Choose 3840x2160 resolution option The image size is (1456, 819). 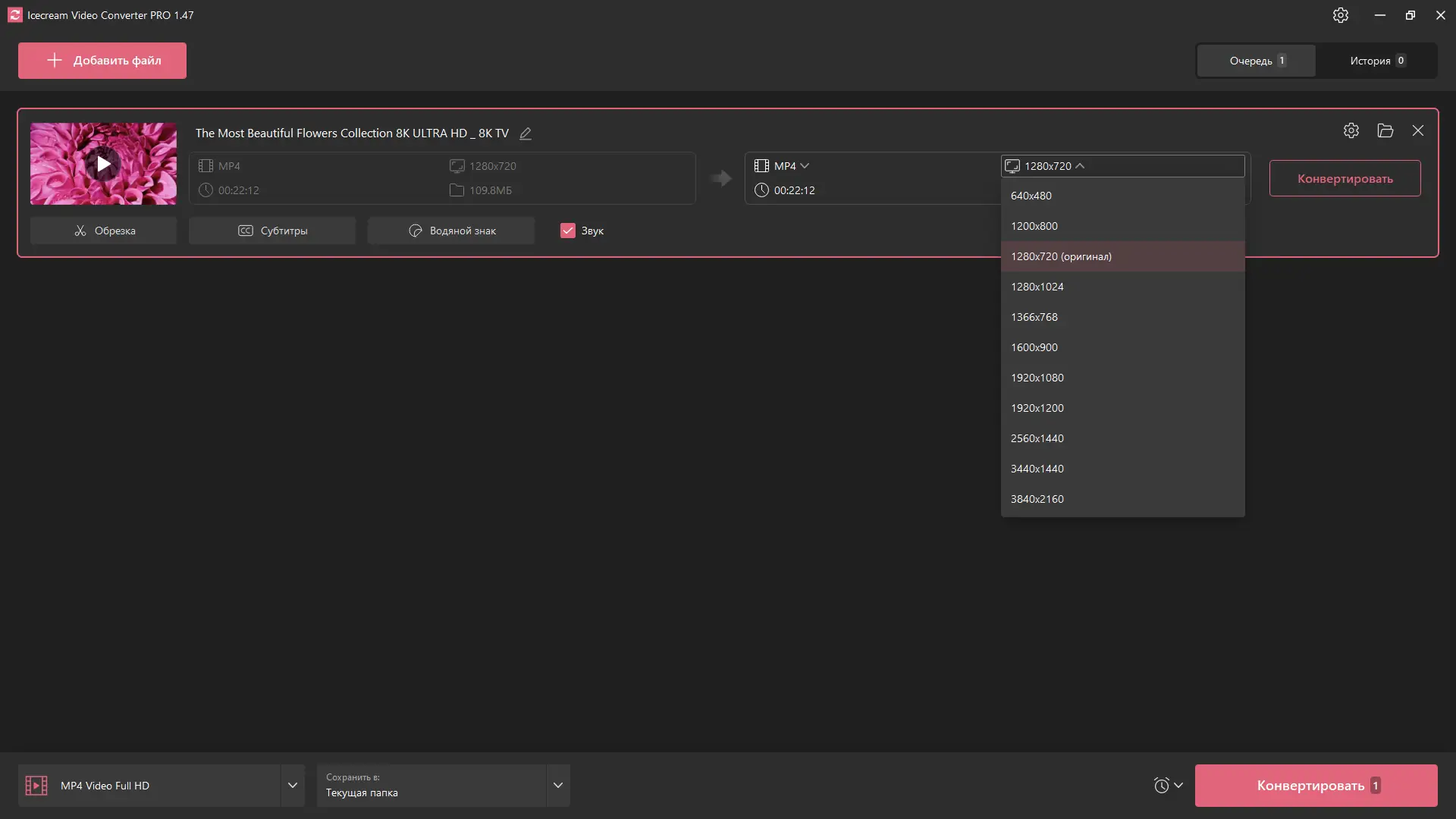[x=1037, y=499]
